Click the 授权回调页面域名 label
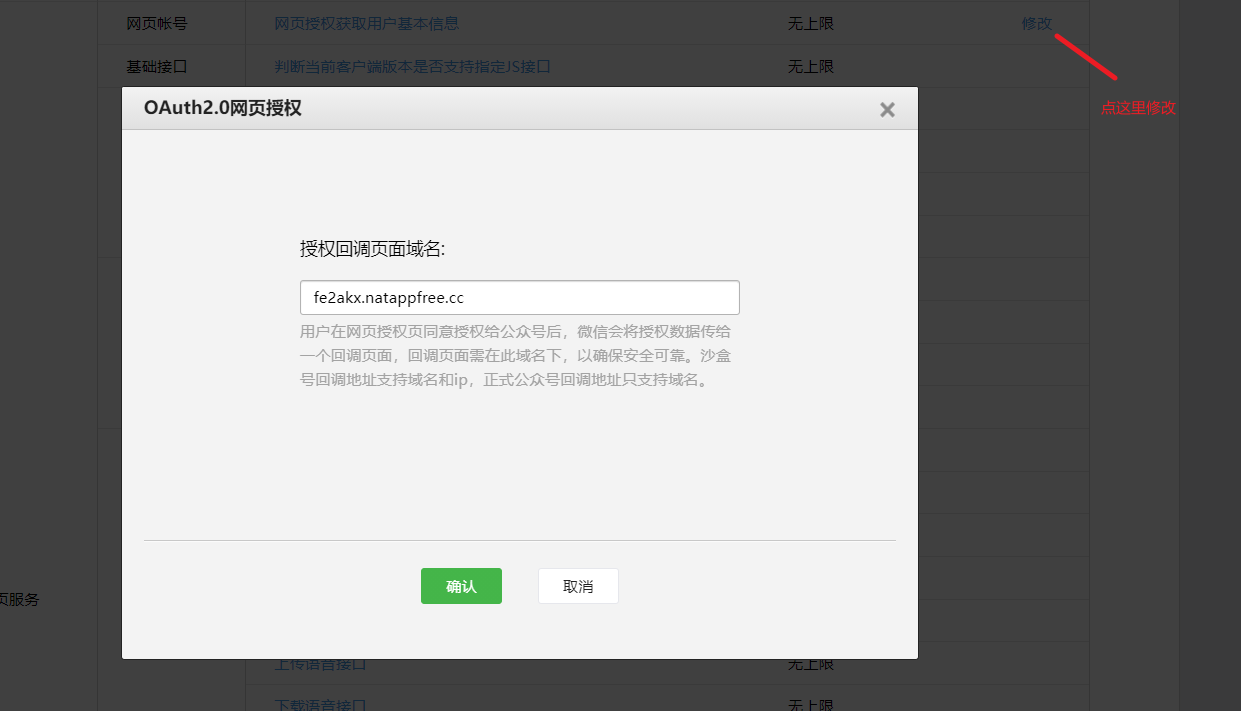The image size is (1241, 711). (372, 249)
